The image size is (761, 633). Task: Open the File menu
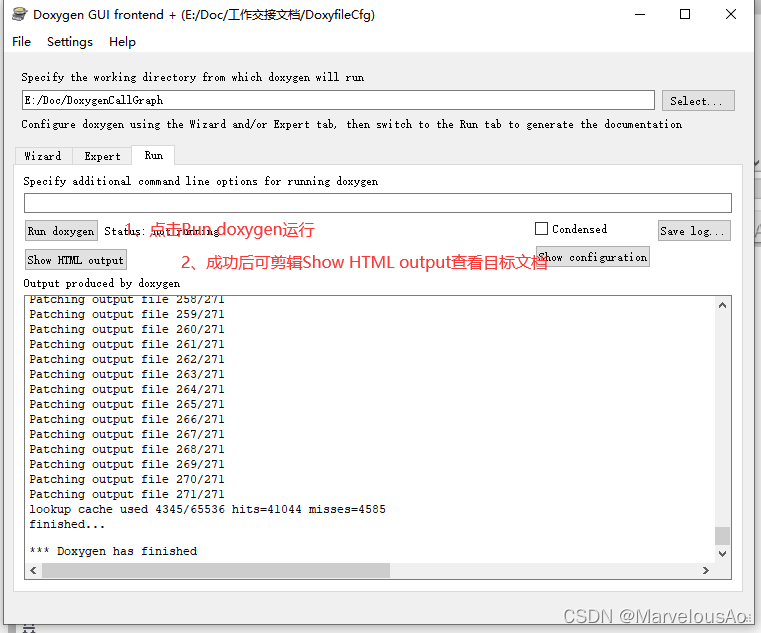point(21,42)
